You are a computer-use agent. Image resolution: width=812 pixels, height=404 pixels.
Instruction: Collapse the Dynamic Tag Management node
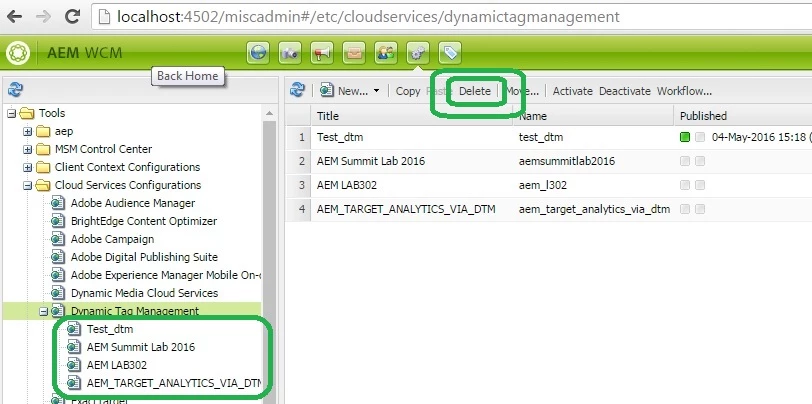pos(44,311)
